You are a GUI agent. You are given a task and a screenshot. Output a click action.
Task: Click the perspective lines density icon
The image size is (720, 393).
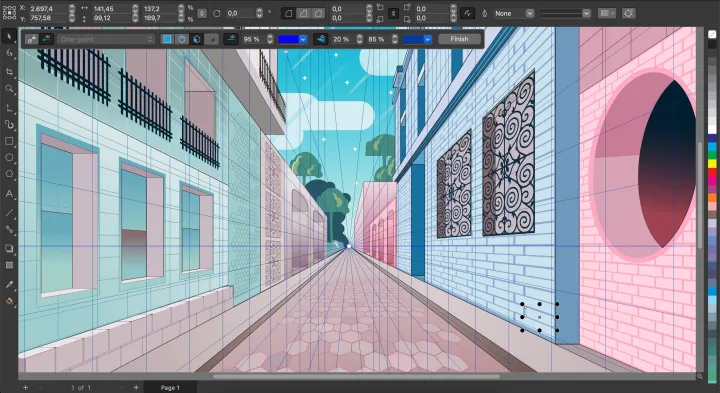coord(321,39)
